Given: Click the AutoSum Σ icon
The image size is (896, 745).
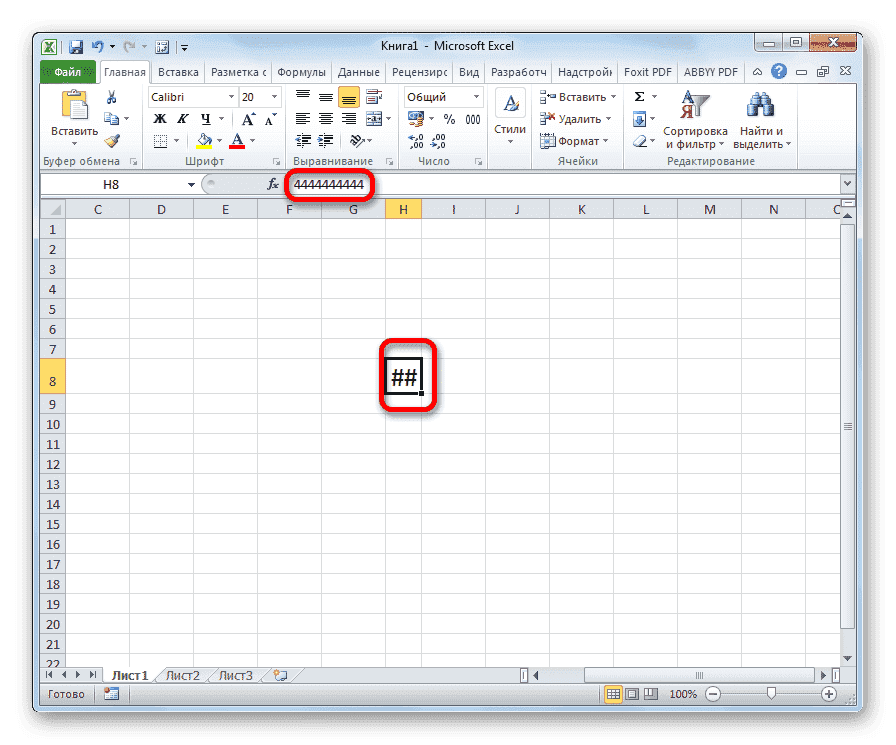Looking at the screenshot, I should click(x=638, y=96).
